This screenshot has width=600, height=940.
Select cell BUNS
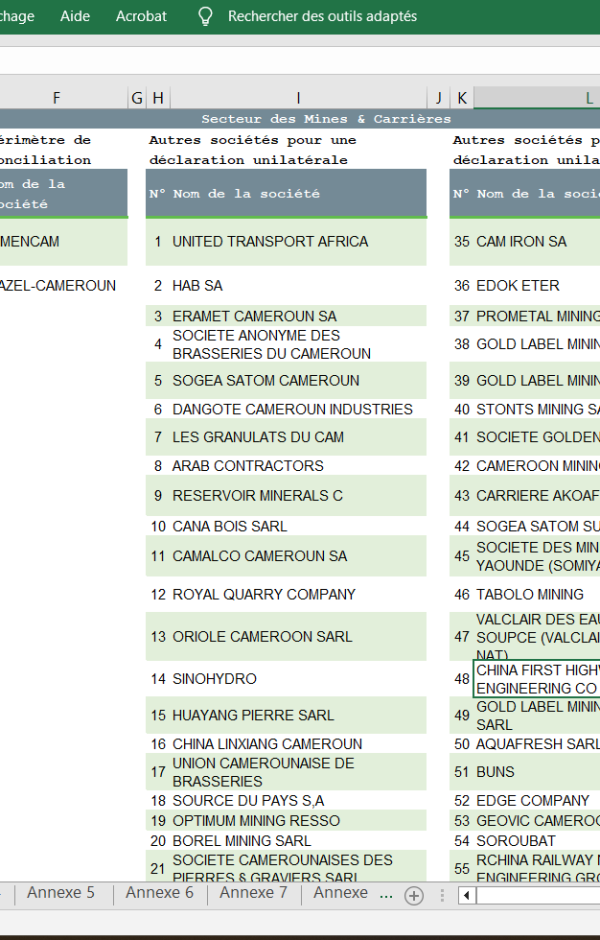click(x=537, y=772)
